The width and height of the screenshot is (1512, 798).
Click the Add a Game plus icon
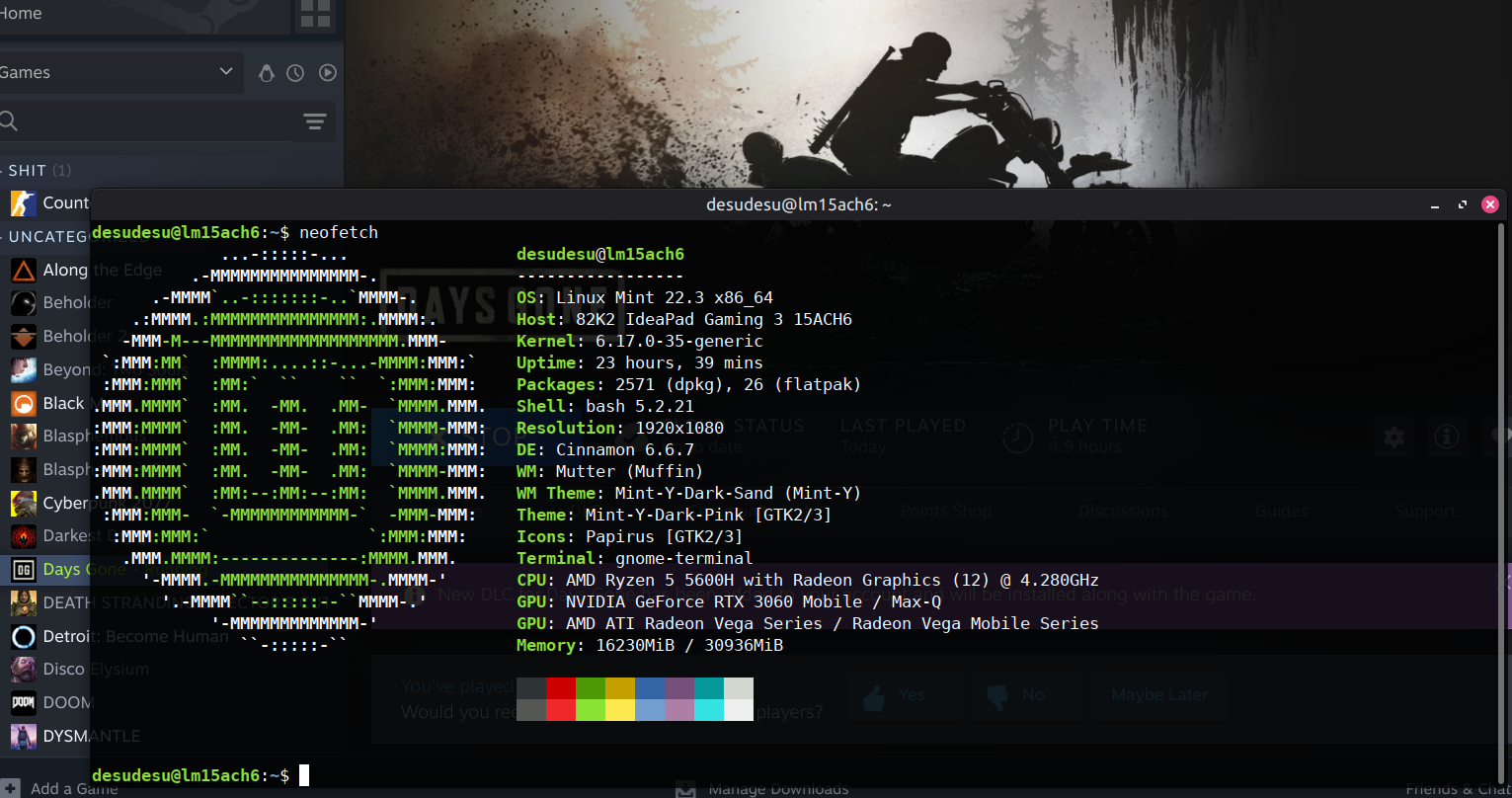[9, 788]
